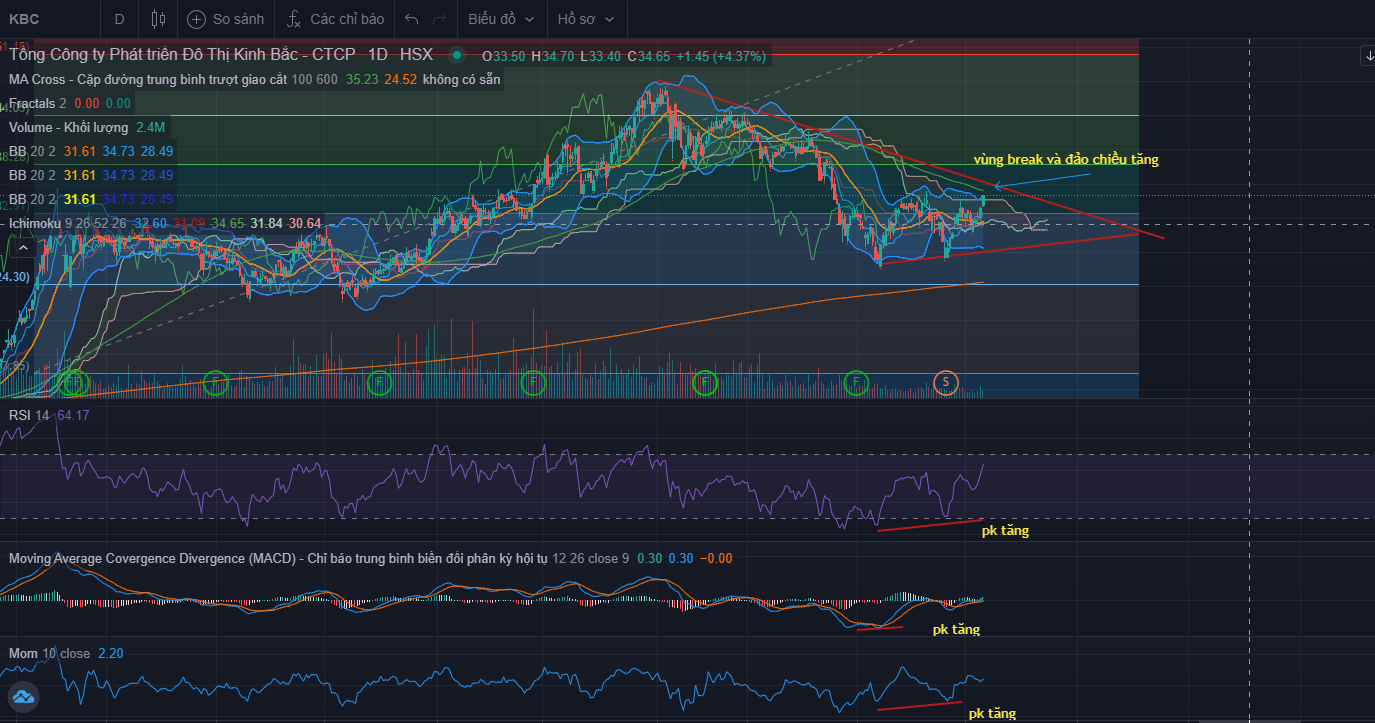Open the 'D' timeframe interval selector
Image resolution: width=1375 pixels, height=723 pixels.
pos(120,19)
